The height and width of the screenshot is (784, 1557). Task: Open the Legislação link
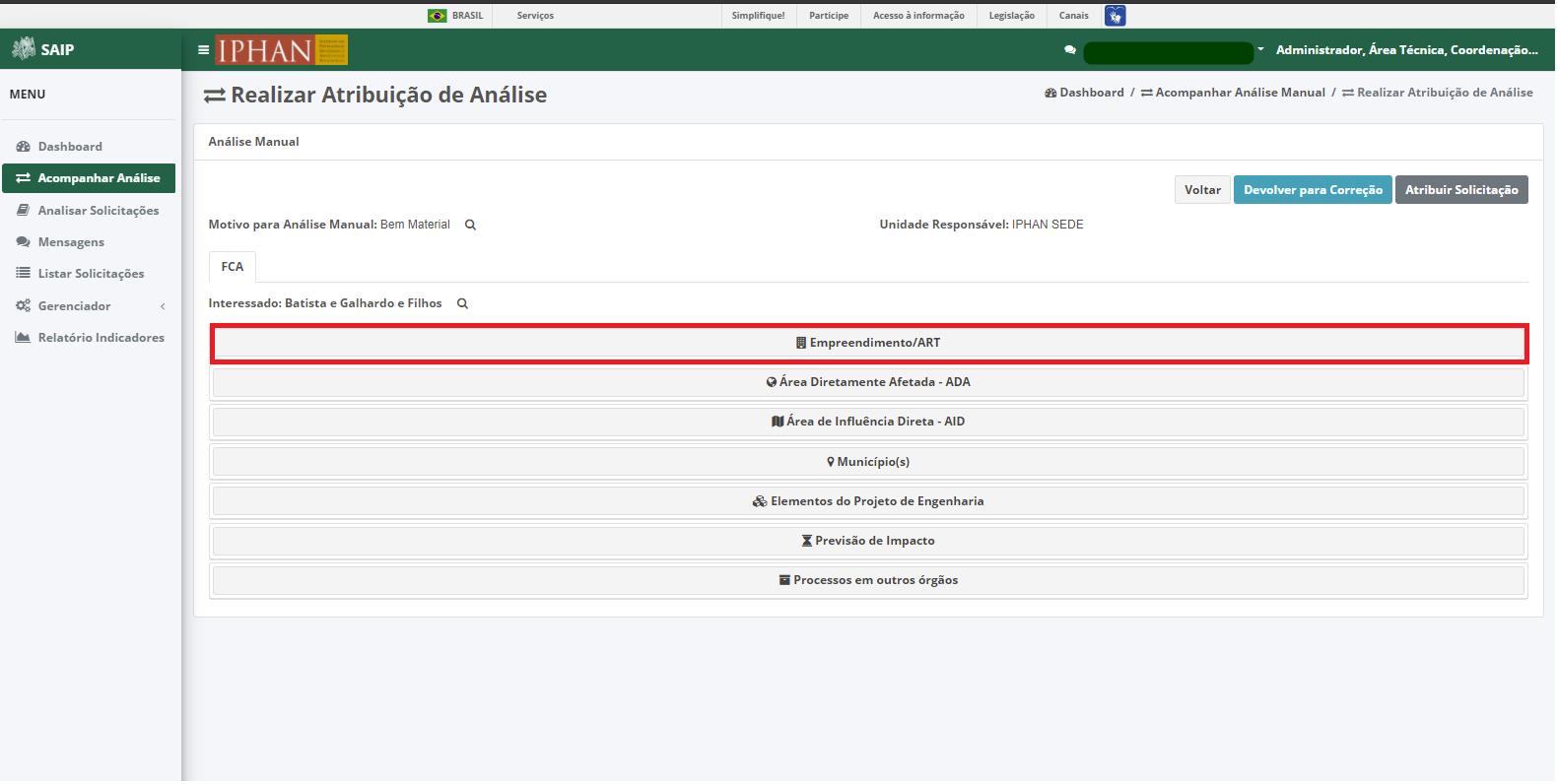click(1012, 16)
